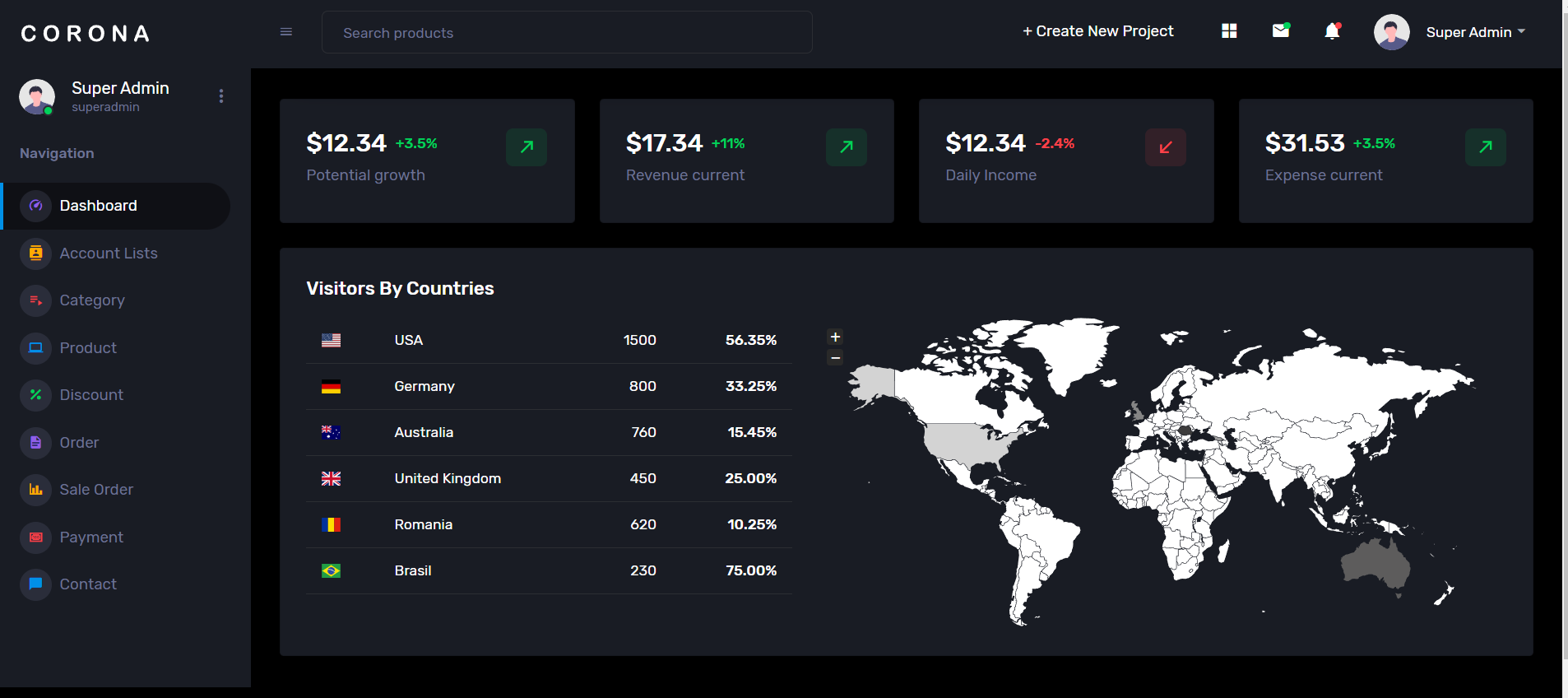The height and width of the screenshot is (698, 1568).
Task: Click the Potential growth up-arrow icon
Action: pos(527,147)
